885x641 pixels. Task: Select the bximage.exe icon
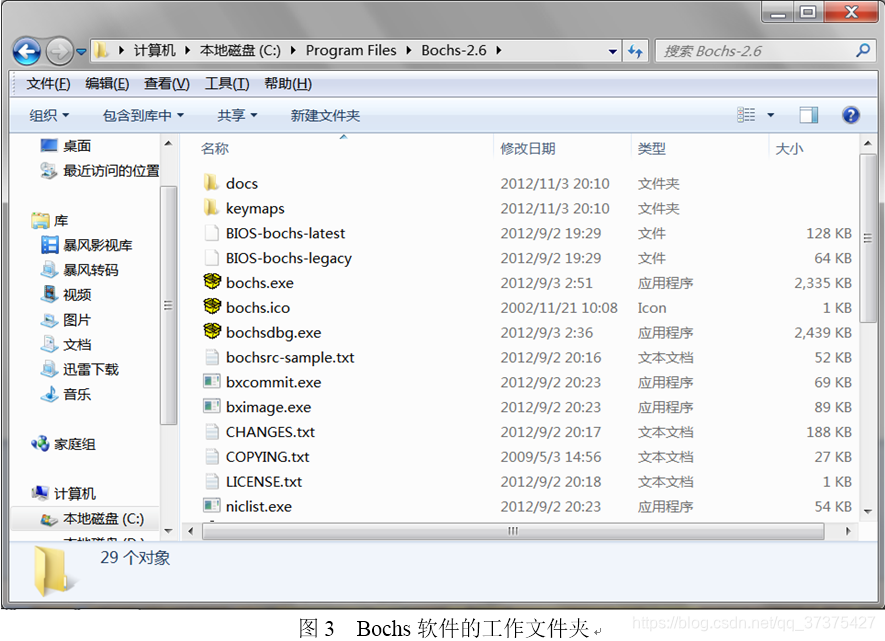pyautogui.click(x=212, y=406)
